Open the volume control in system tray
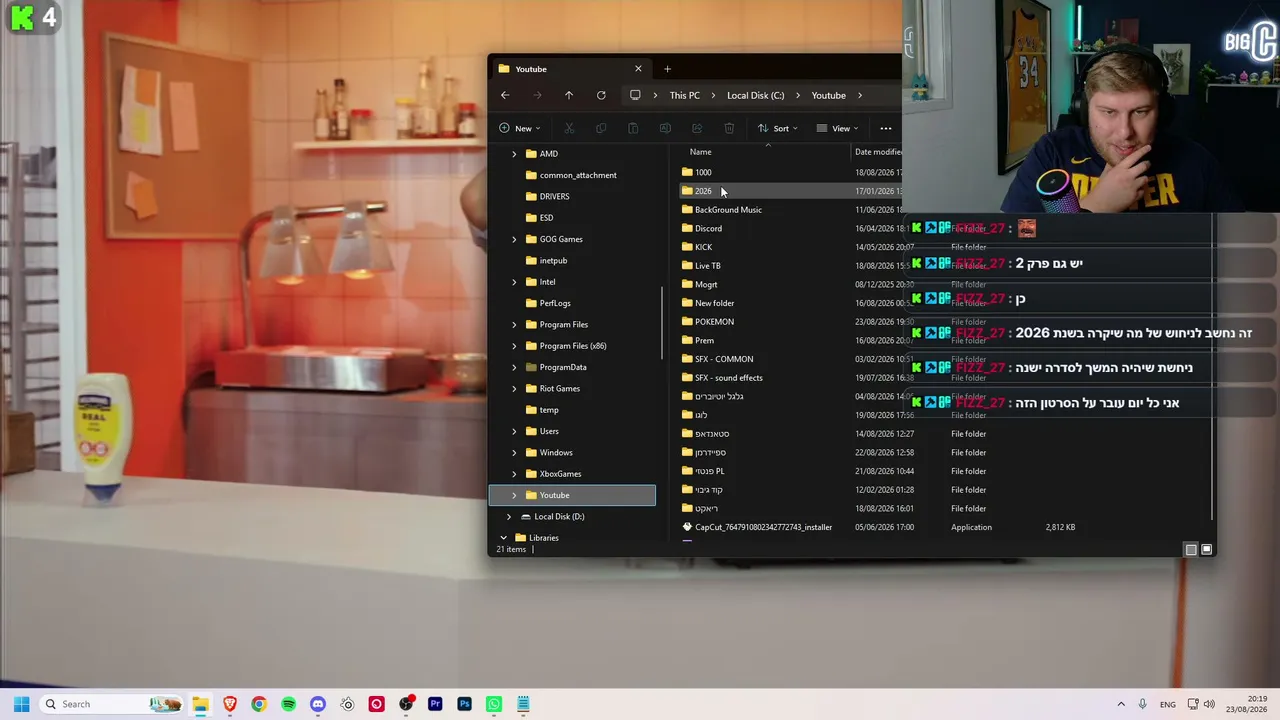This screenshot has height=720, width=1280. coord(1209,704)
